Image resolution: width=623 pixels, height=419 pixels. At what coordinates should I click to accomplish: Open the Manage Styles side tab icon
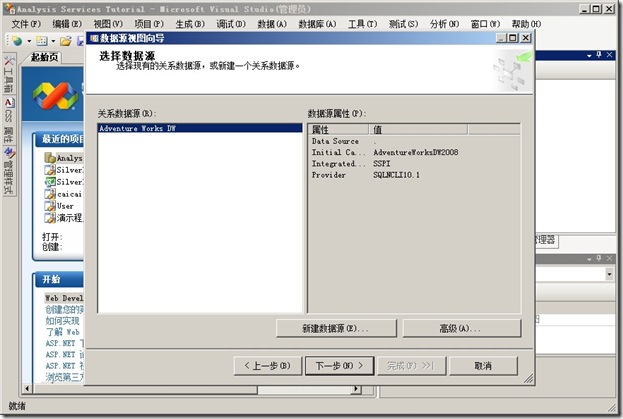pos(9,153)
